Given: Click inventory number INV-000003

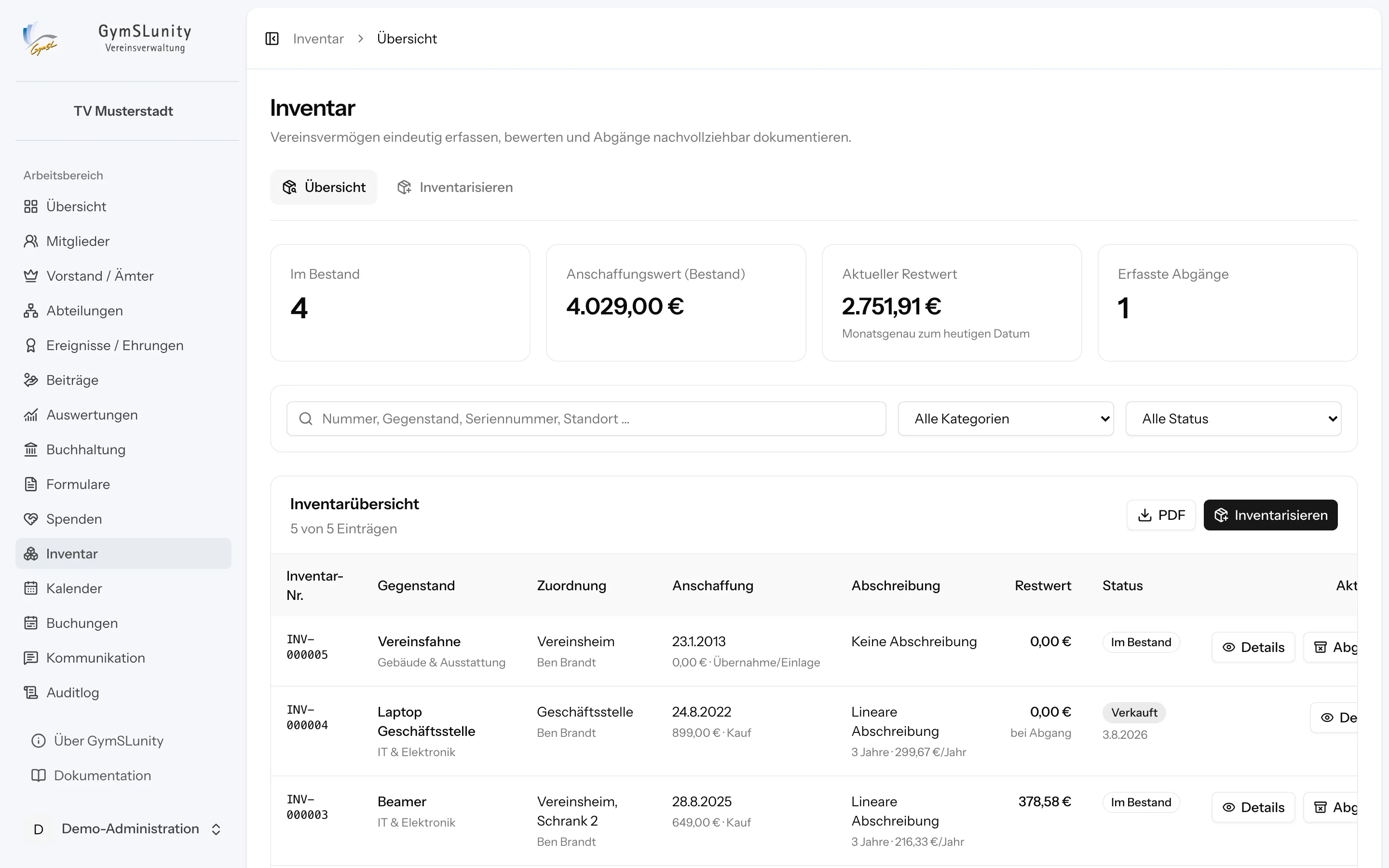Looking at the screenshot, I should point(307,807).
